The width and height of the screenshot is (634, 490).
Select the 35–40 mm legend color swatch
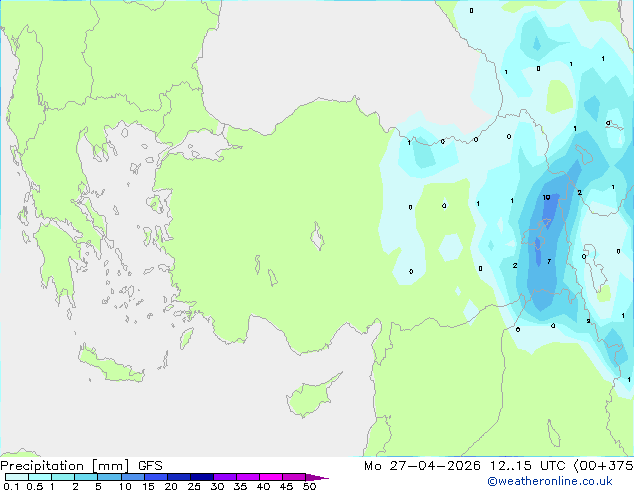[x=248, y=477]
